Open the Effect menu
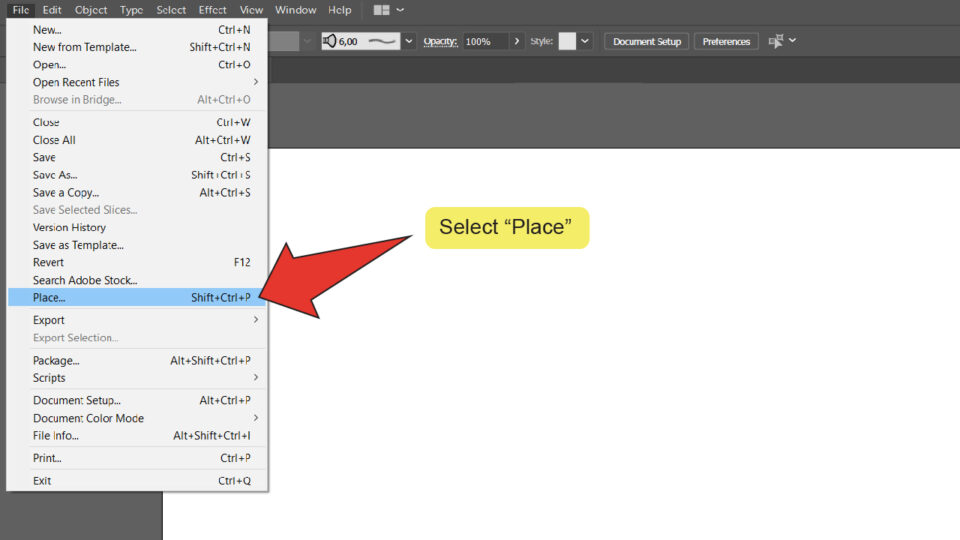Screen dimensions: 960x540 (212, 10)
